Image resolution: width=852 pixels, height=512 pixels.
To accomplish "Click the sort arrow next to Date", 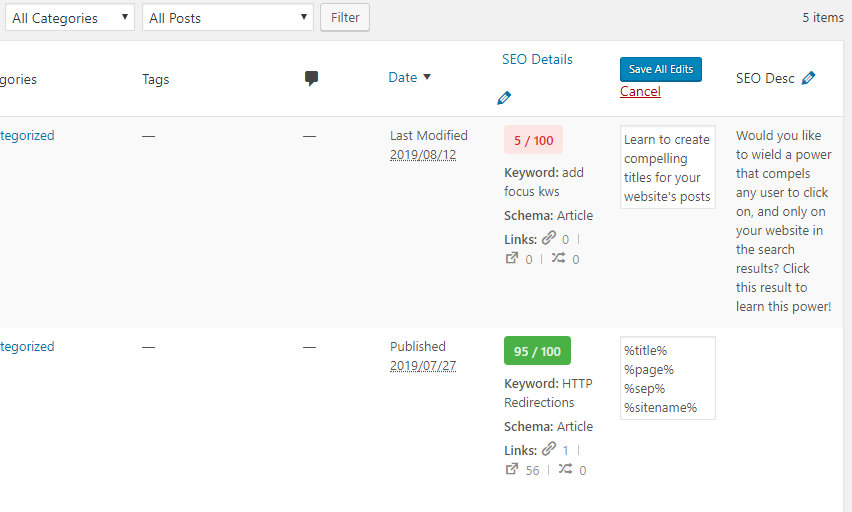I will click(x=428, y=78).
